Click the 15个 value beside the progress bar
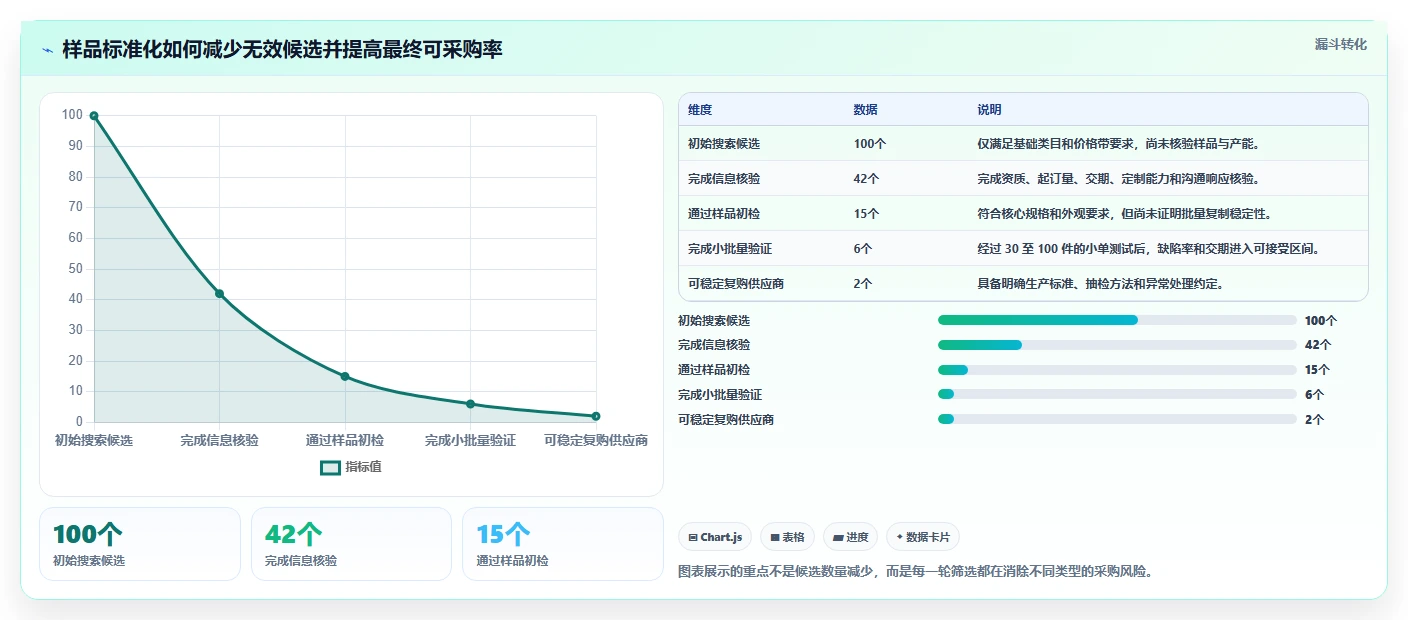 pyautogui.click(x=1318, y=370)
